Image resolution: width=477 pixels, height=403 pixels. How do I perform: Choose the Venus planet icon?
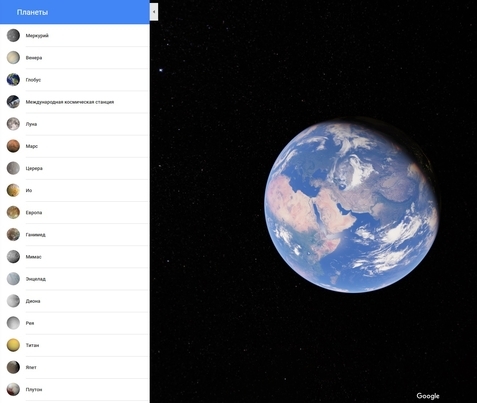coord(13,58)
